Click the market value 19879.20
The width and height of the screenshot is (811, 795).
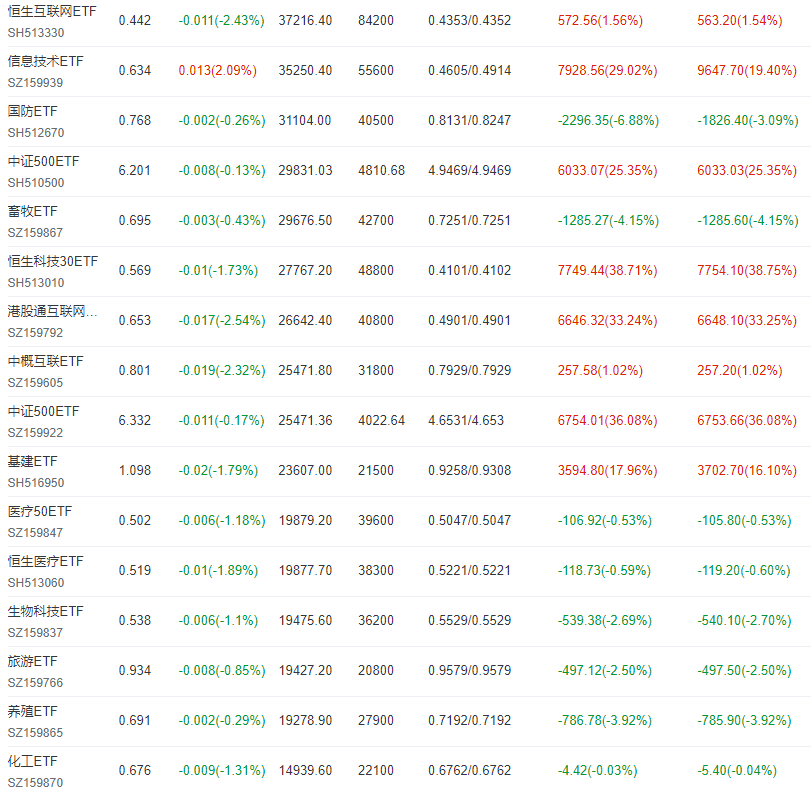tap(305, 521)
